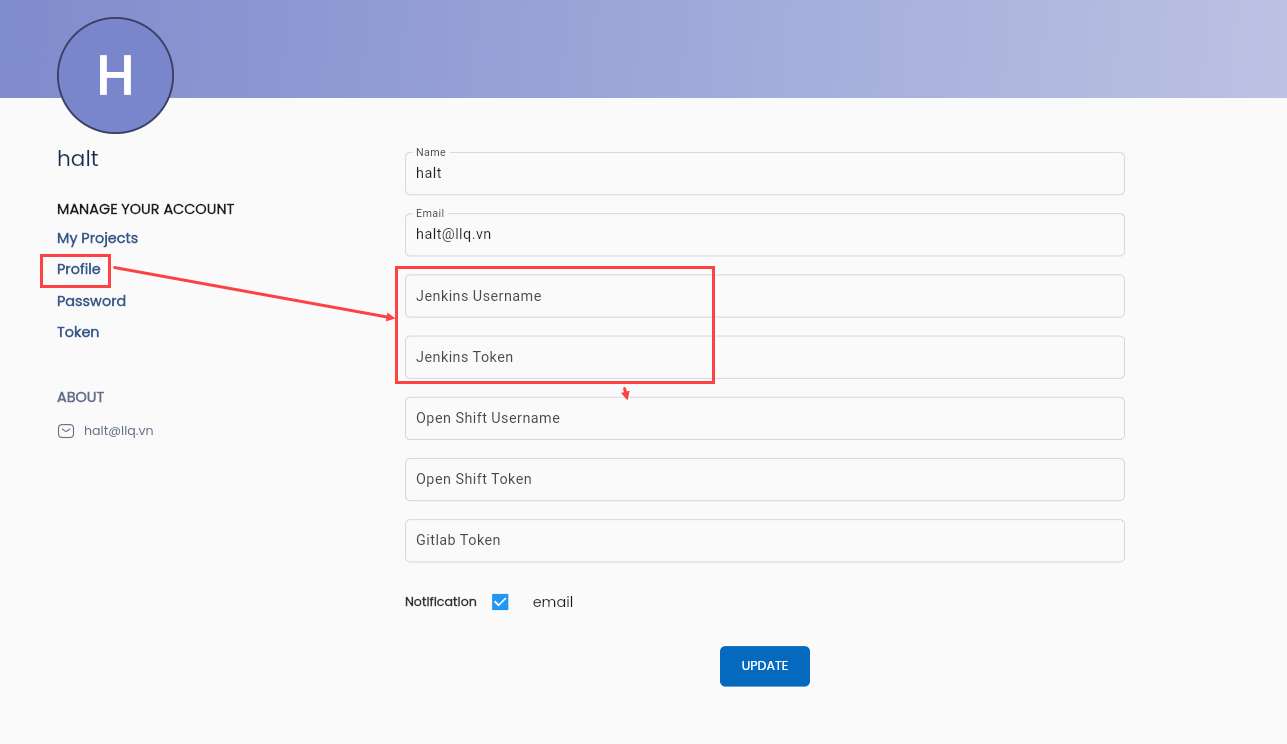Focus the Open Shift Username field
The height and width of the screenshot is (744, 1287).
click(x=765, y=418)
